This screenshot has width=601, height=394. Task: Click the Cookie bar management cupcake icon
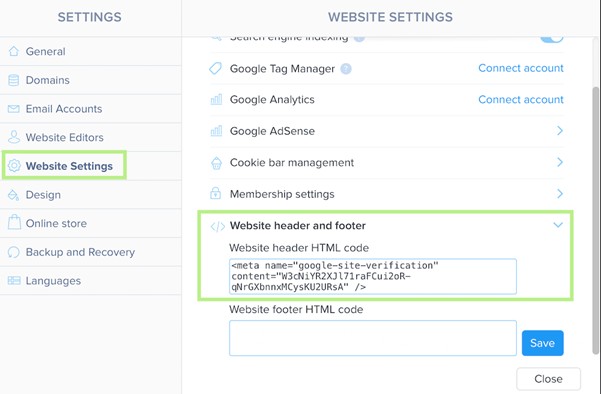[x=216, y=163]
